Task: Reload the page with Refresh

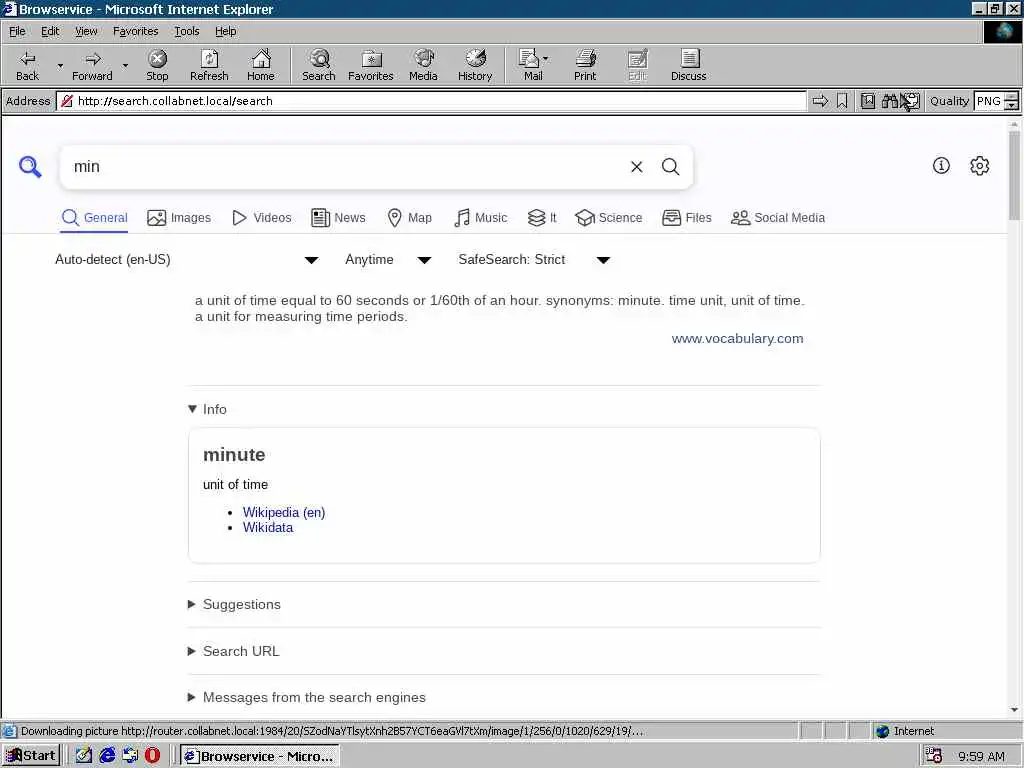Action: click(x=209, y=65)
